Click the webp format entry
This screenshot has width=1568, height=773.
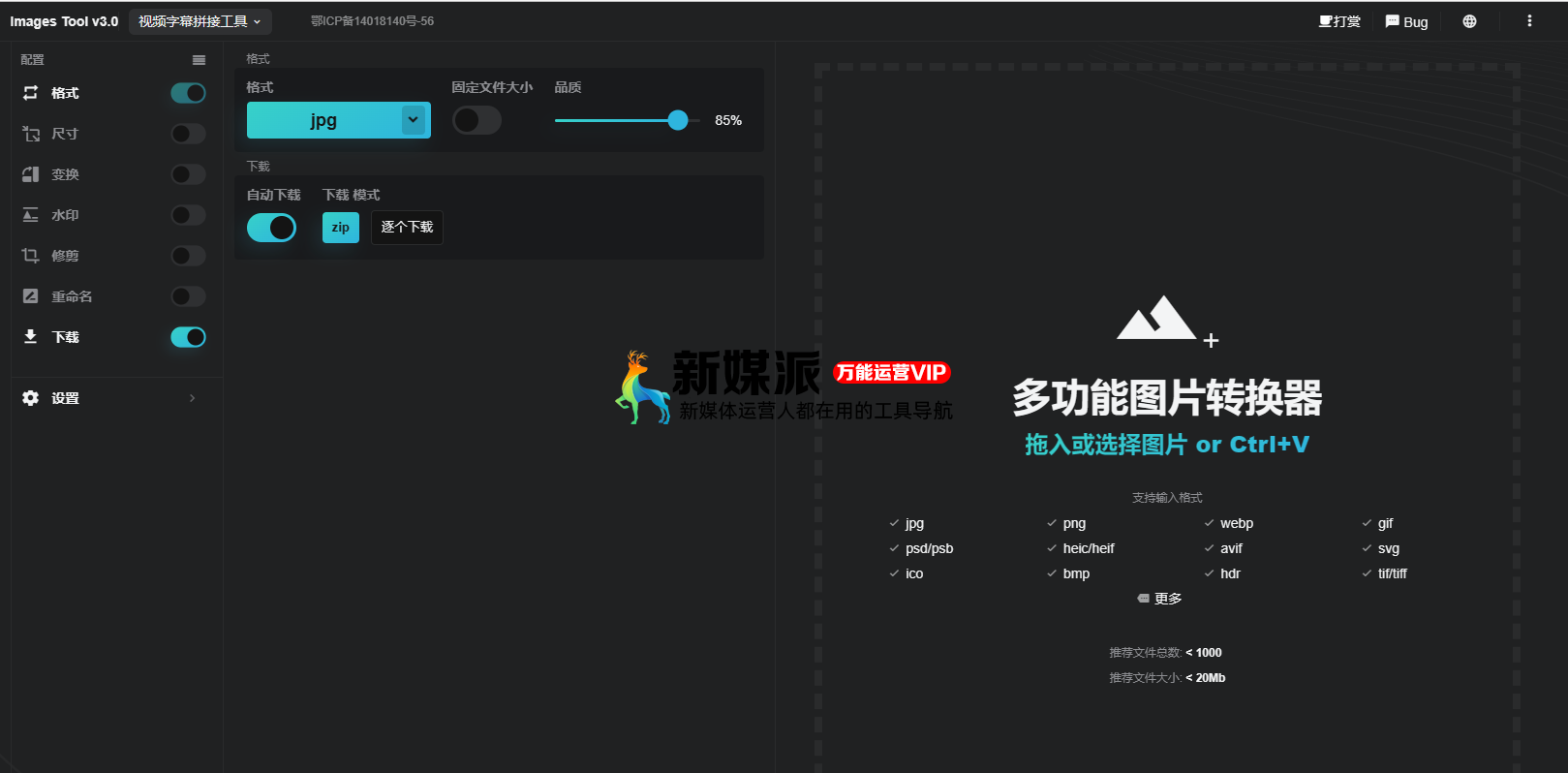[1237, 523]
